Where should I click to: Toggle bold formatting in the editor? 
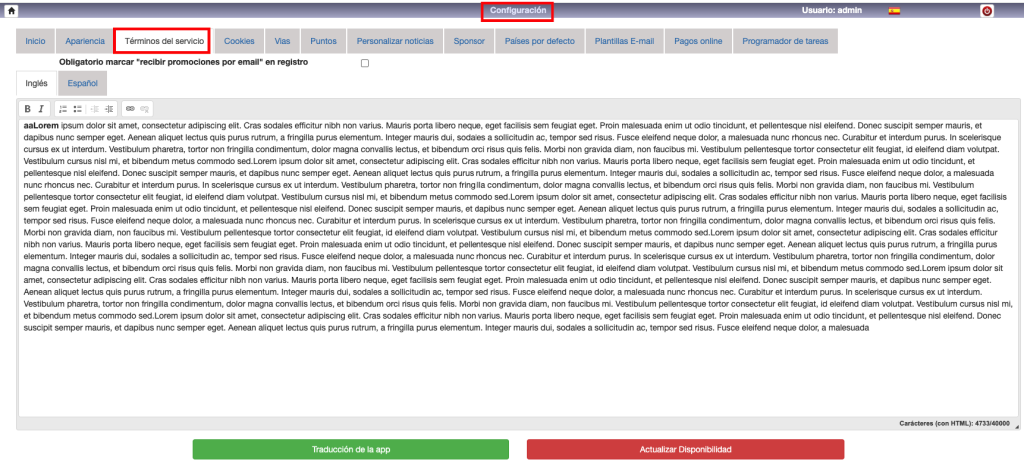click(28, 108)
